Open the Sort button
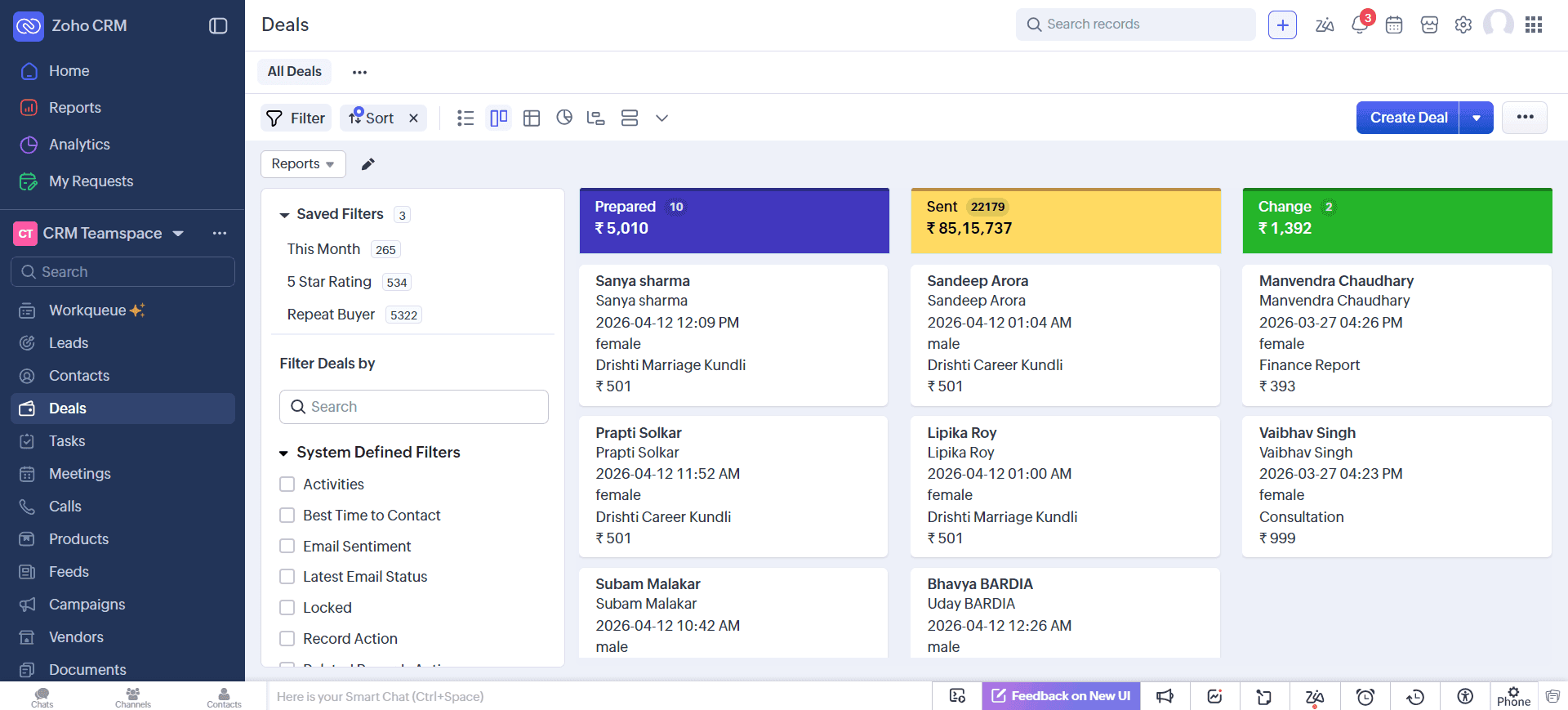Image resolution: width=1568 pixels, height=710 pixels. [x=372, y=118]
